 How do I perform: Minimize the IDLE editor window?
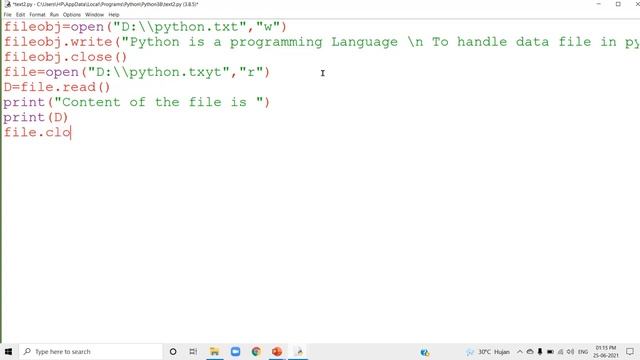599,4
